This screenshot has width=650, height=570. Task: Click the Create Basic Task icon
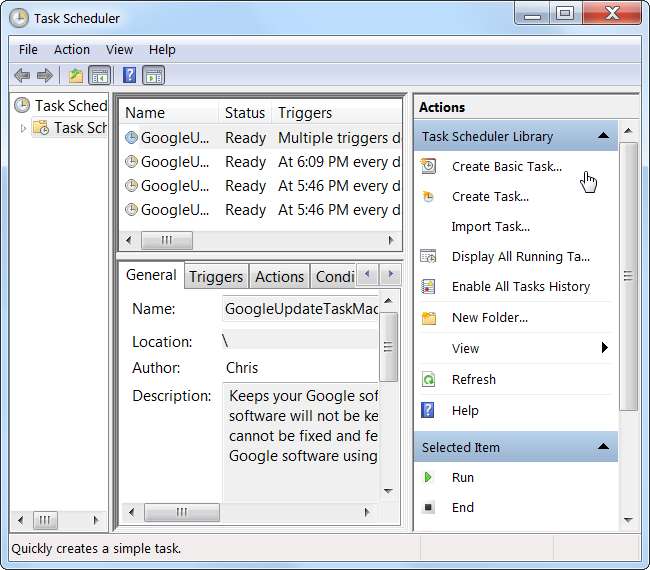coord(429,167)
